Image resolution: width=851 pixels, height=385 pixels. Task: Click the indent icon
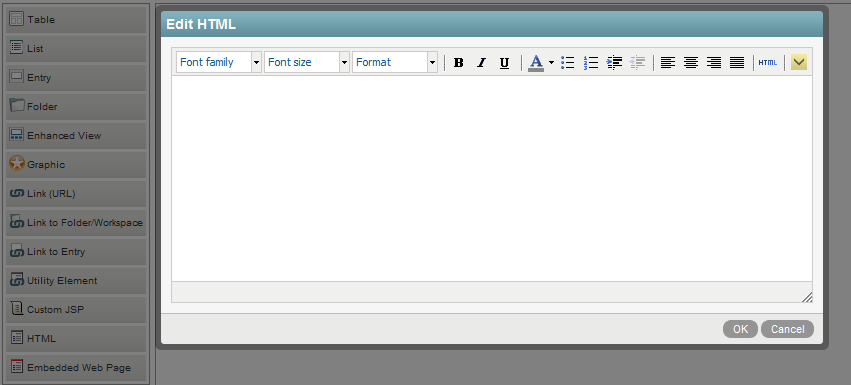click(x=614, y=62)
